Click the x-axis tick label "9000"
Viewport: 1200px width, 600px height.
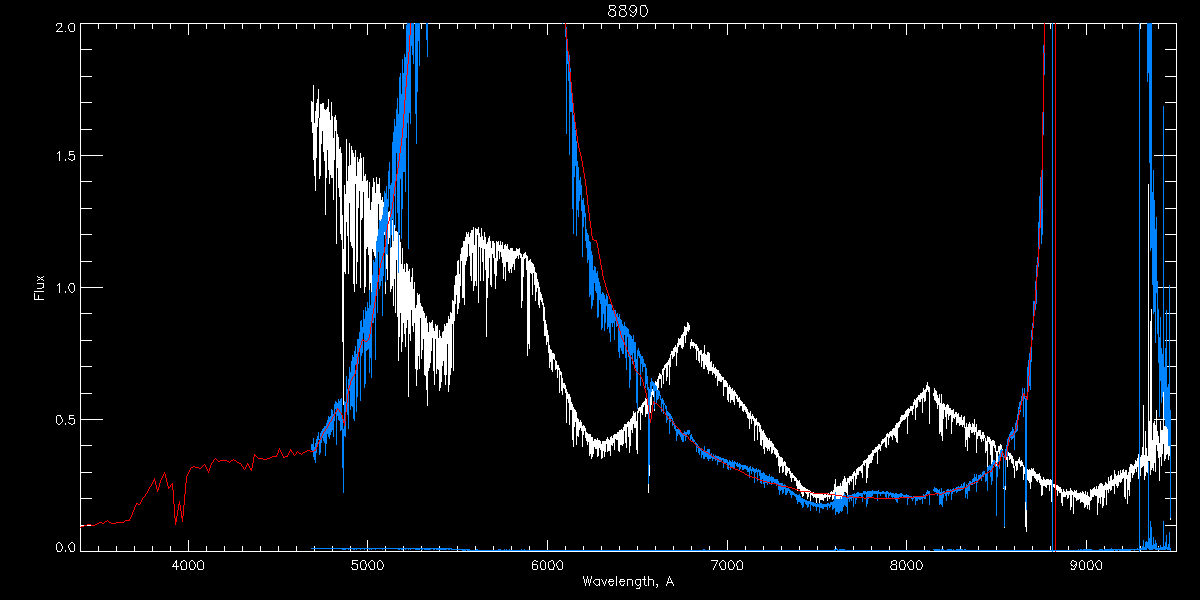click(x=1086, y=566)
